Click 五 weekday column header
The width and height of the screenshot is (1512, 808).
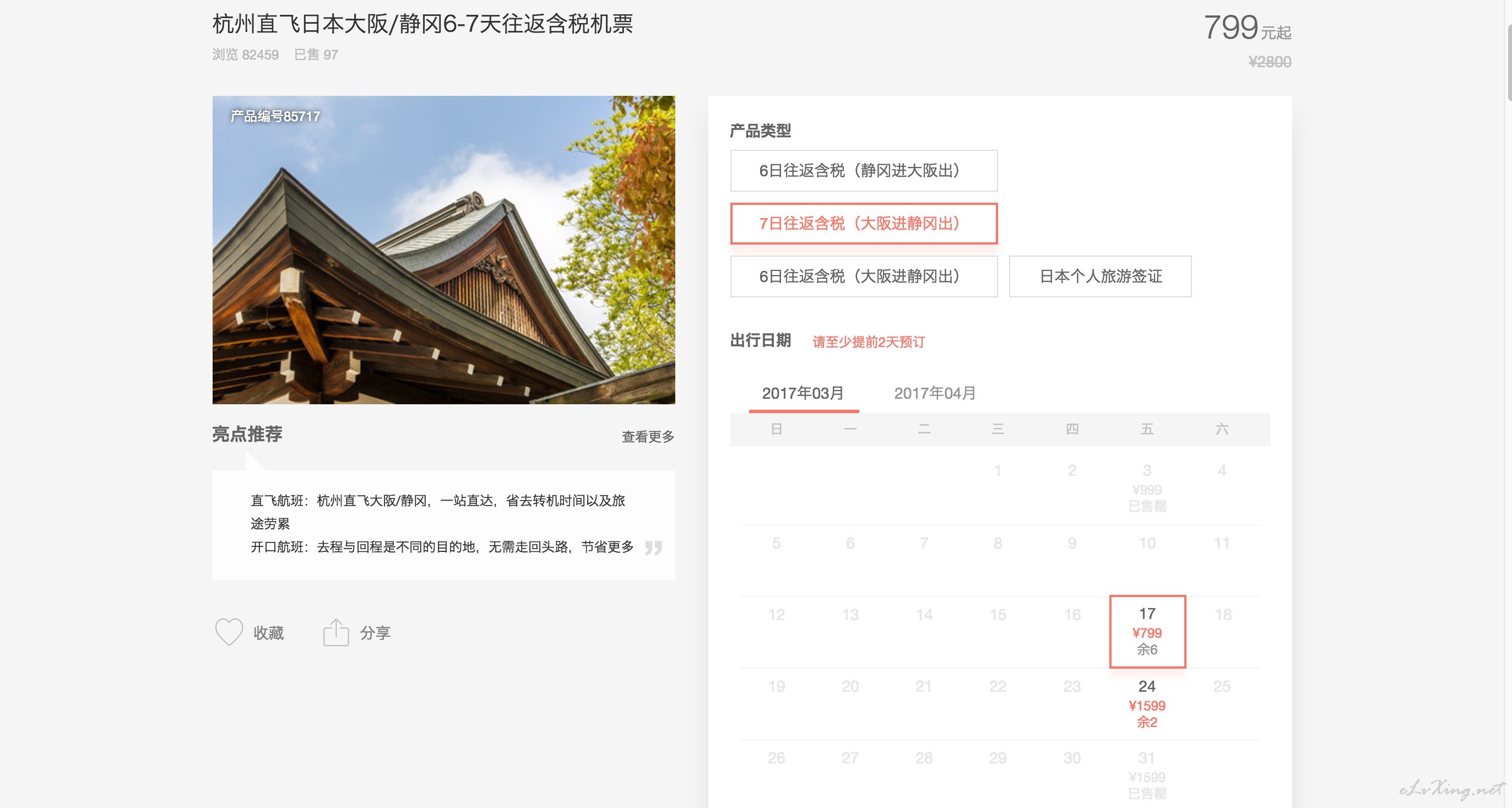click(1147, 429)
